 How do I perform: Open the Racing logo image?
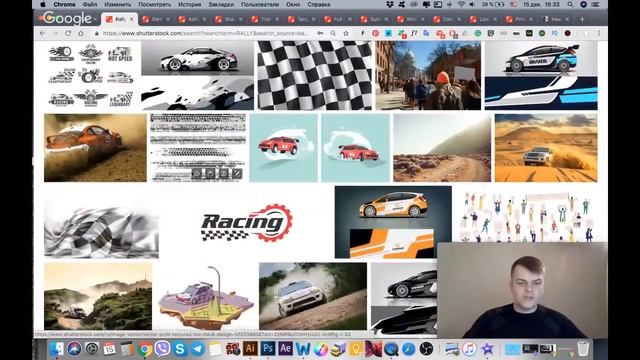pos(247,223)
